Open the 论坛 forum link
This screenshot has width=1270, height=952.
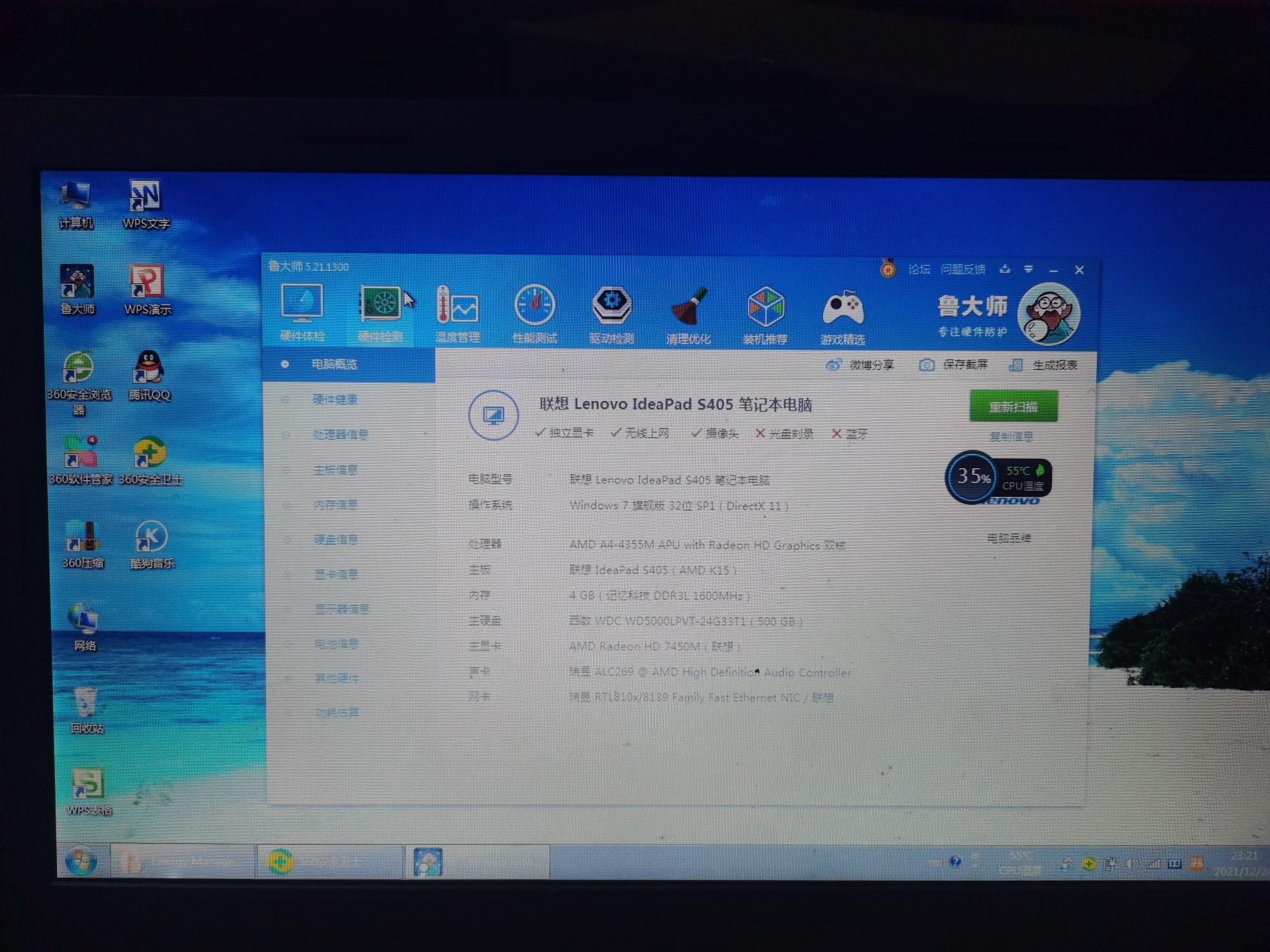click(x=919, y=269)
